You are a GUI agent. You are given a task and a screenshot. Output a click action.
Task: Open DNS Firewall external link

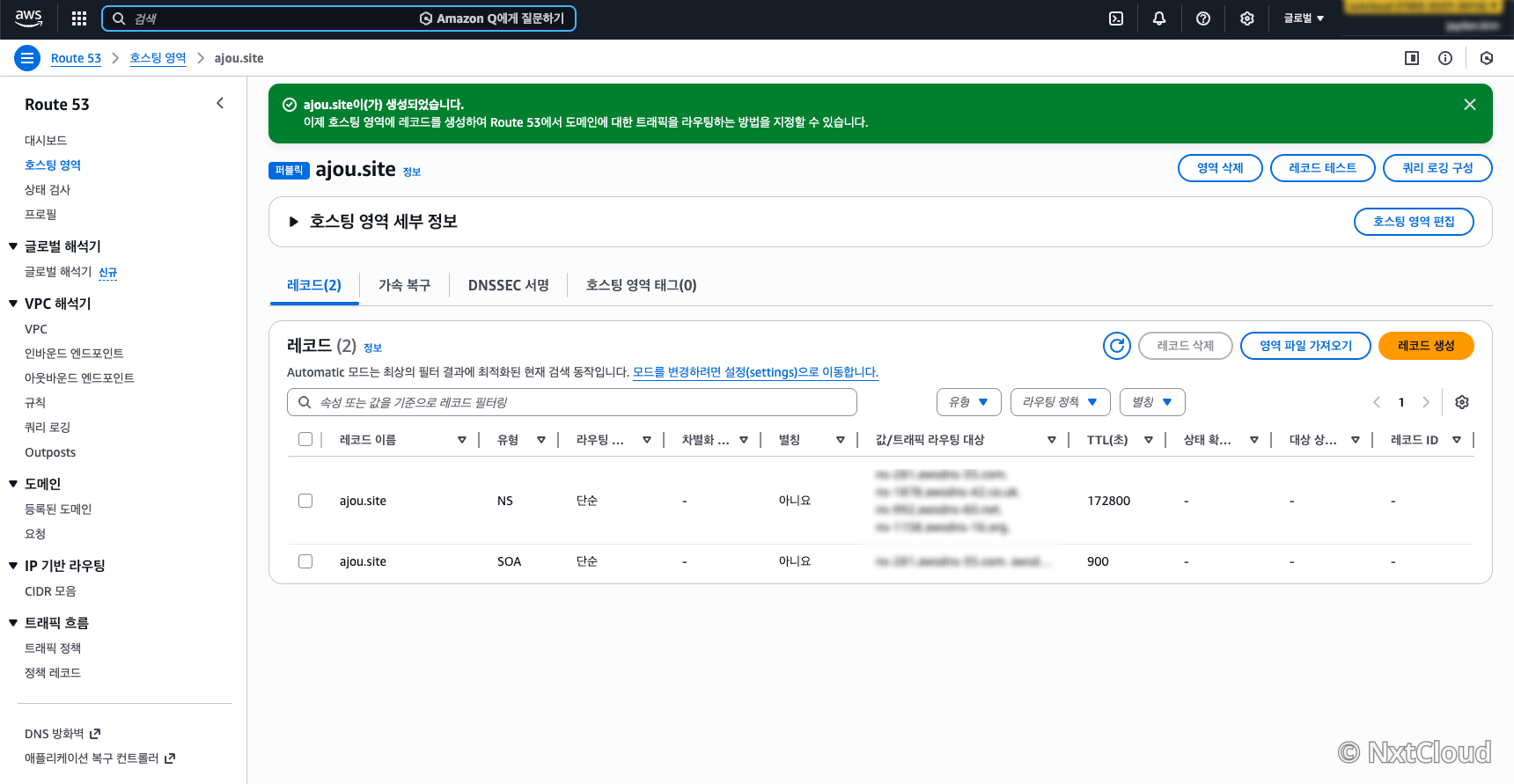click(x=62, y=734)
